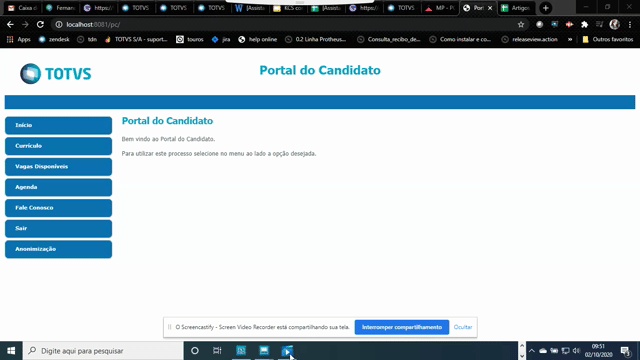Show hidden system tray icons
The height and width of the screenshot is (360, 640).
pos(531,351)
